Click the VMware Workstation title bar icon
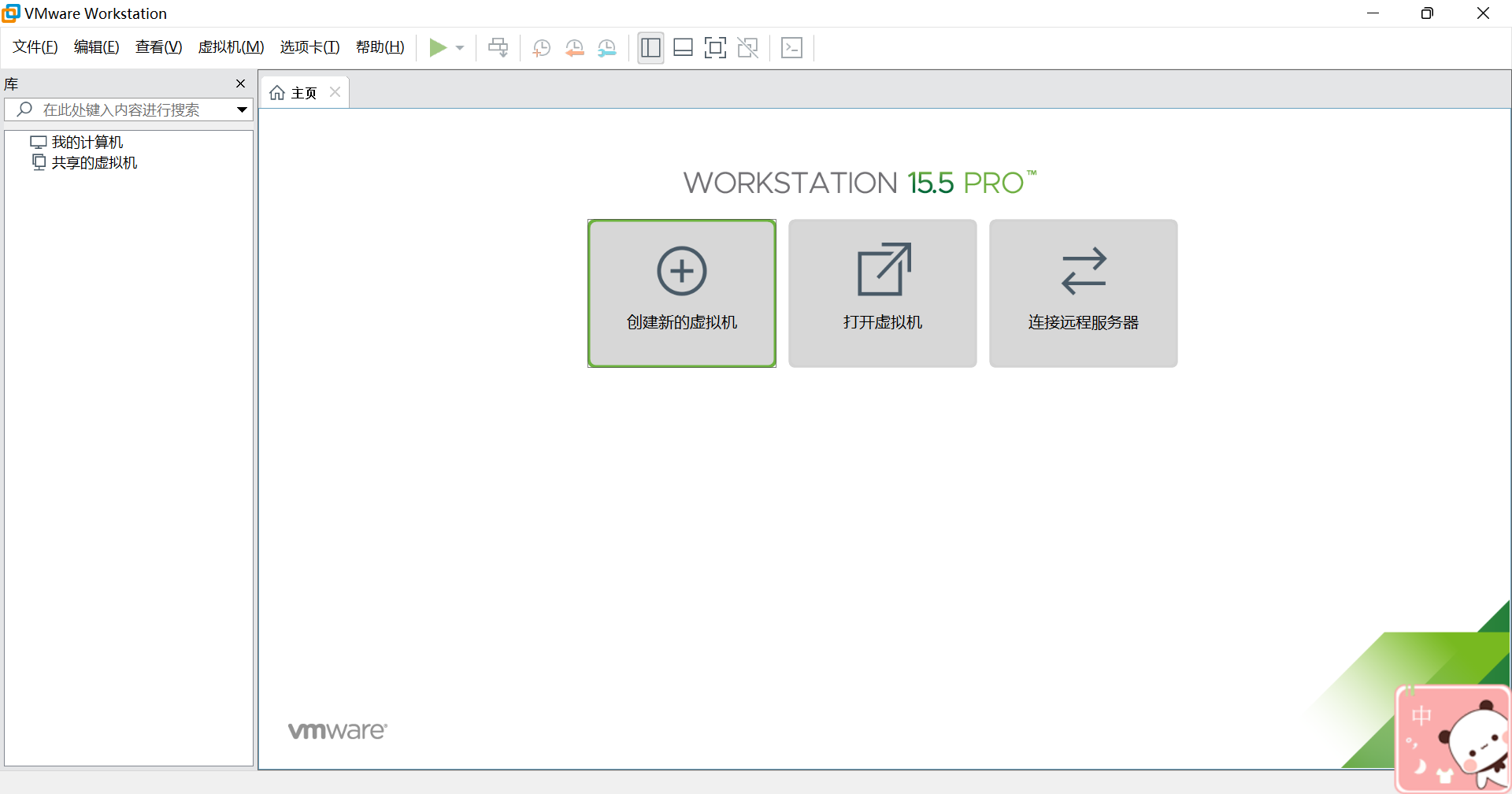Image resolution: width=1512 pixels, height=794 pixels. [11, 13]
